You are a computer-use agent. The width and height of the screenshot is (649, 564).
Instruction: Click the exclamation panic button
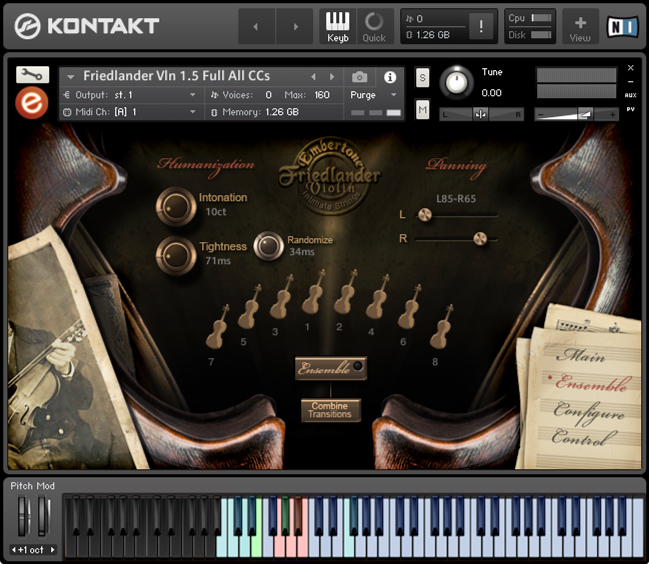[482, 27]
